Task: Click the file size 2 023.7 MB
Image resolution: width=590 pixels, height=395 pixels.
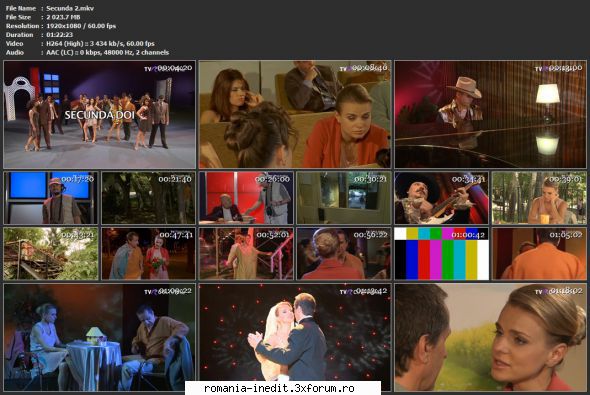Action: pyautogui.click(x=63, y=17)
